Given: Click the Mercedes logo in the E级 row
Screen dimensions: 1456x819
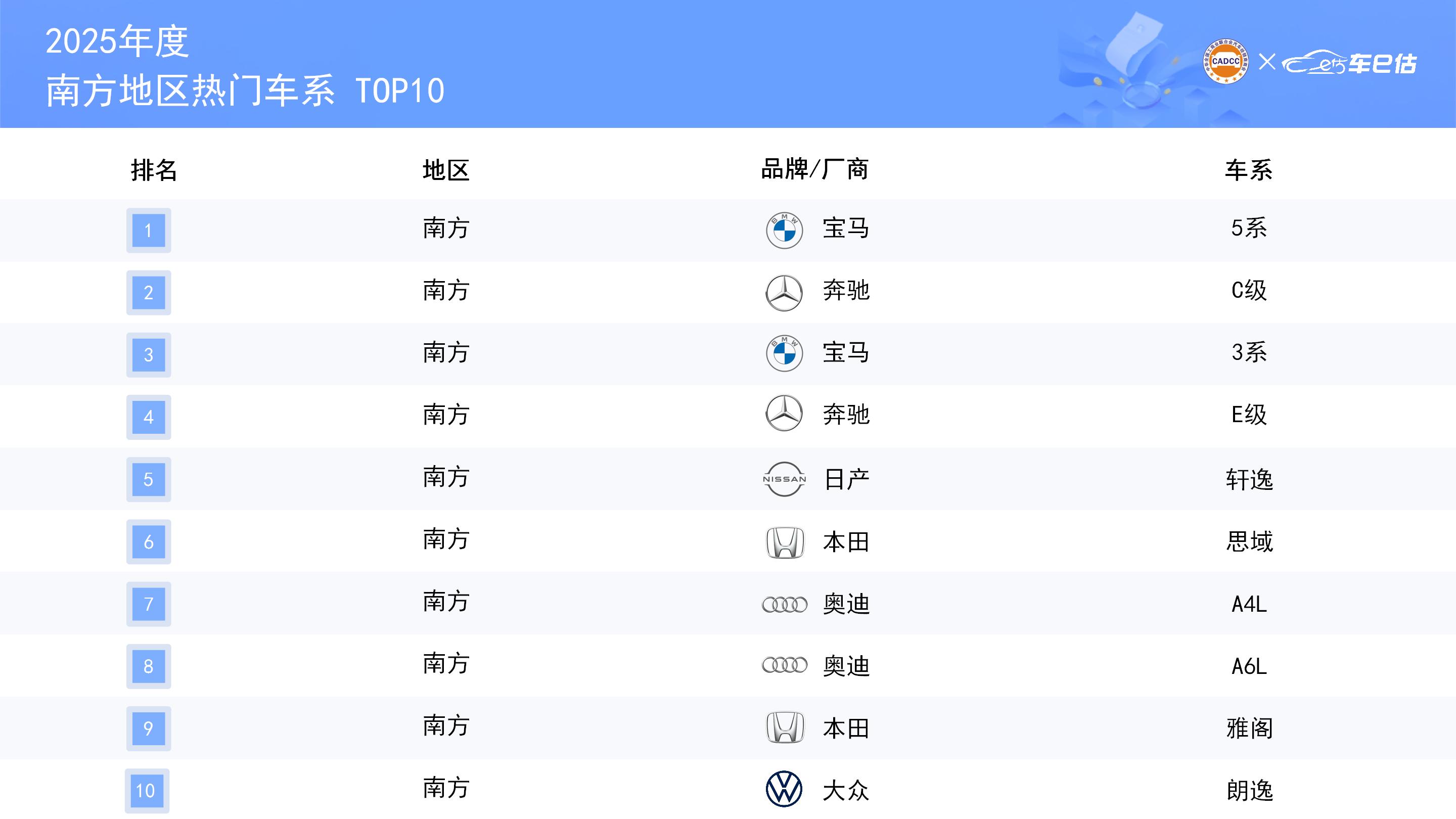Looking at the screenshot, I should point(784,413).
